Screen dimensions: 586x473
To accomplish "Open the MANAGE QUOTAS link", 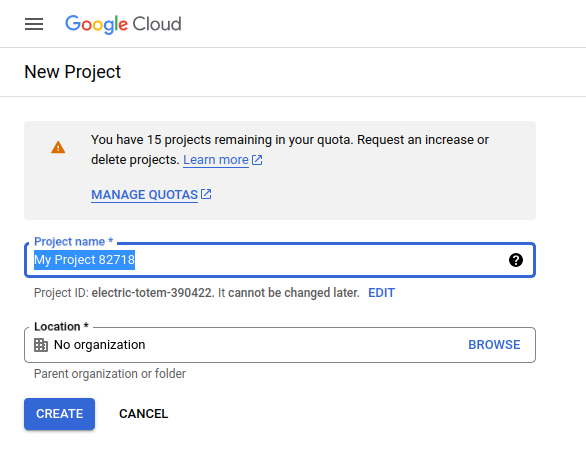I will pos(144,195).
